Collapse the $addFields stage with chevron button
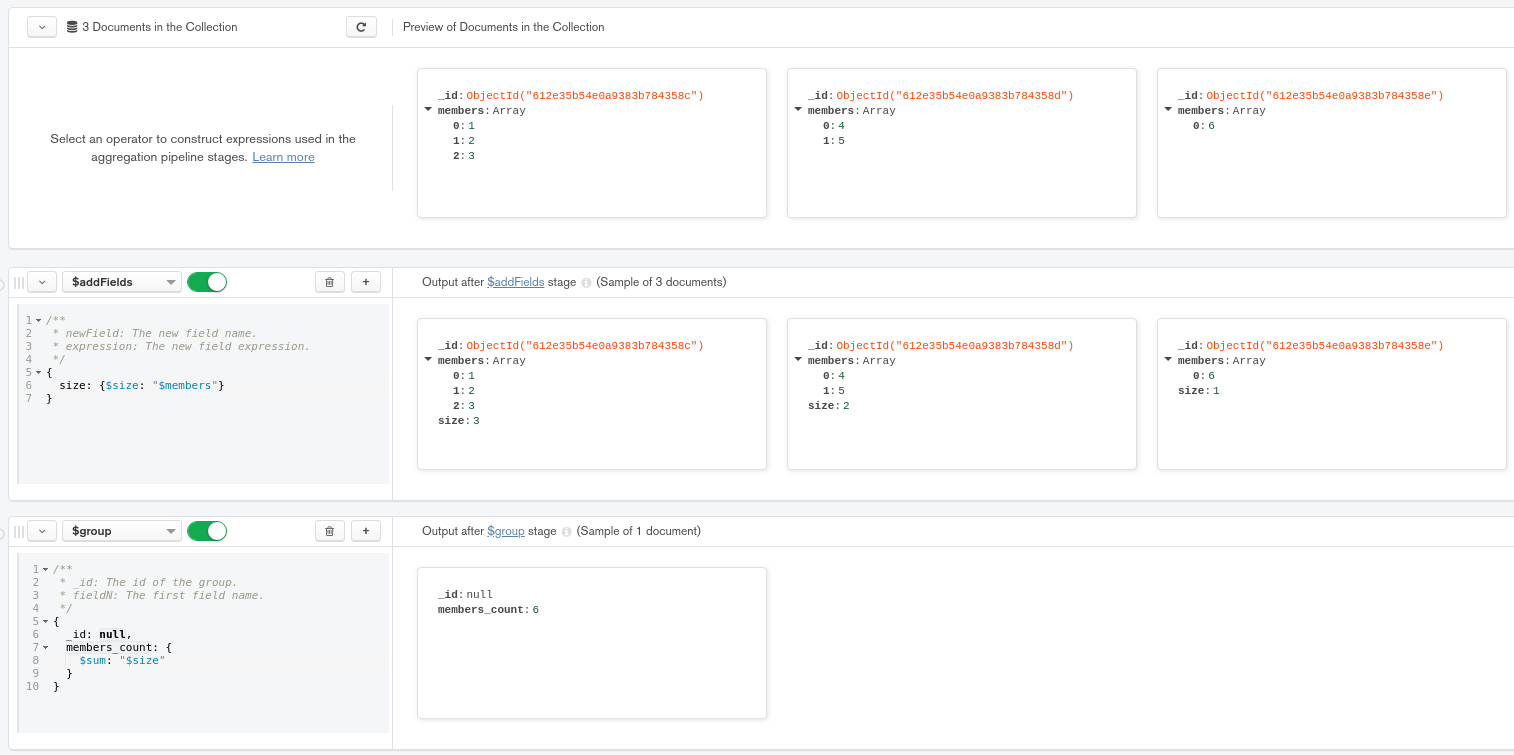 click(42, 282)
